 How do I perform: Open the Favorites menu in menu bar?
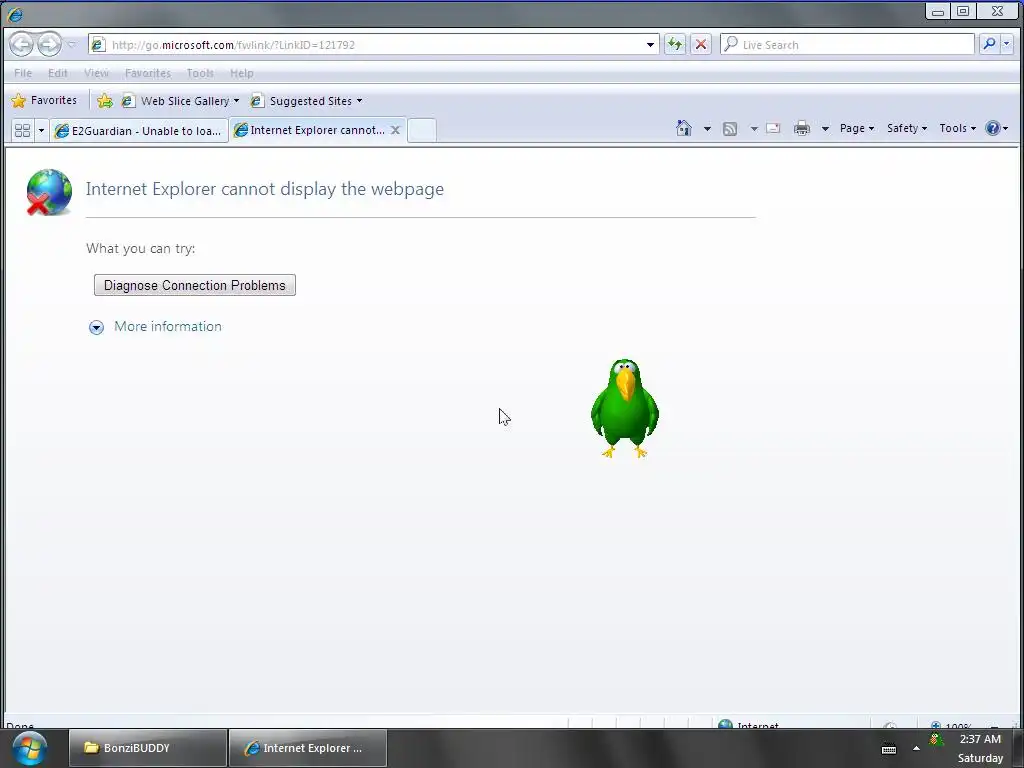(x=148, y=73)
